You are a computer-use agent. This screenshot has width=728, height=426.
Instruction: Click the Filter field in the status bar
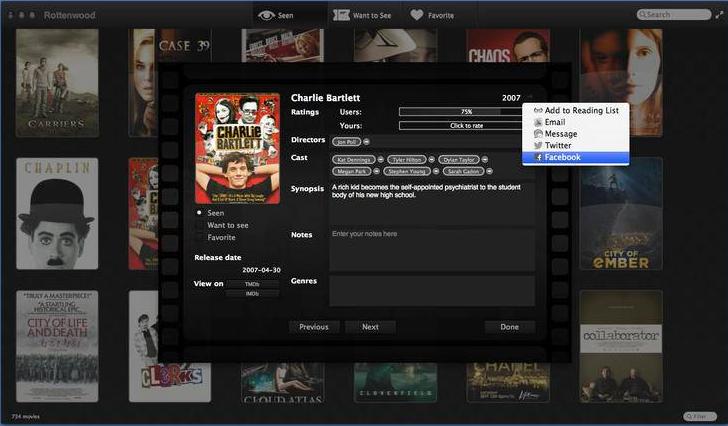[x=700, y=416]
